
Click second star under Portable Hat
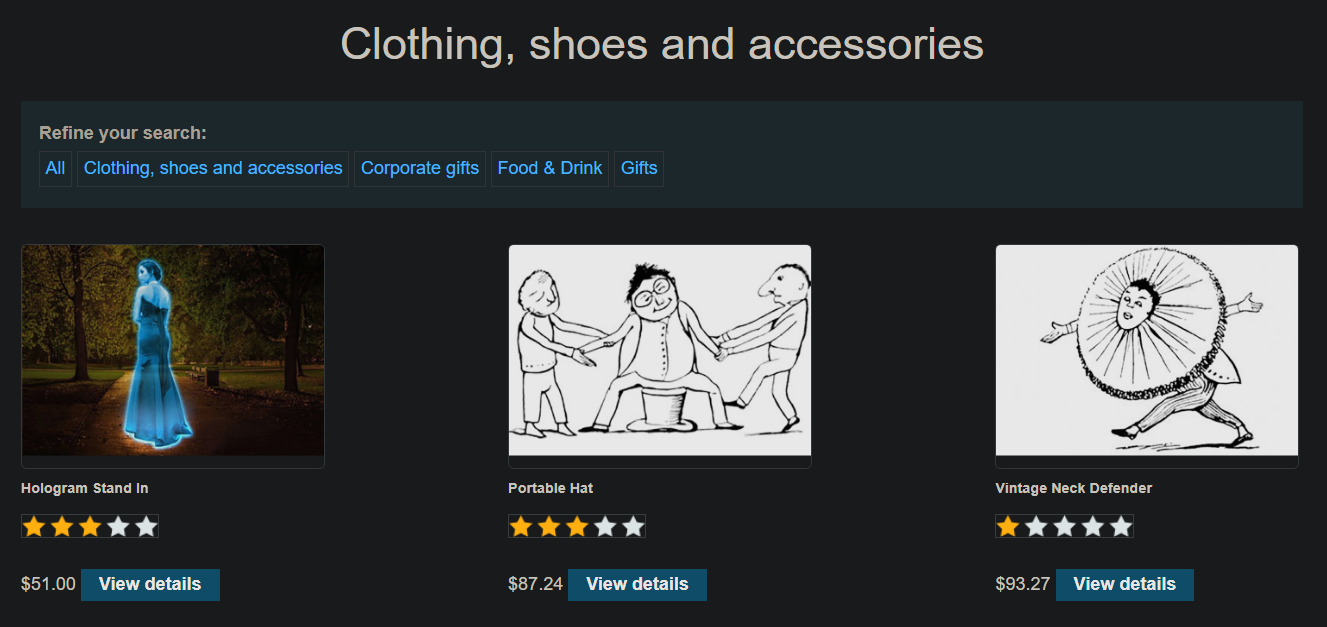coord(549,526)
